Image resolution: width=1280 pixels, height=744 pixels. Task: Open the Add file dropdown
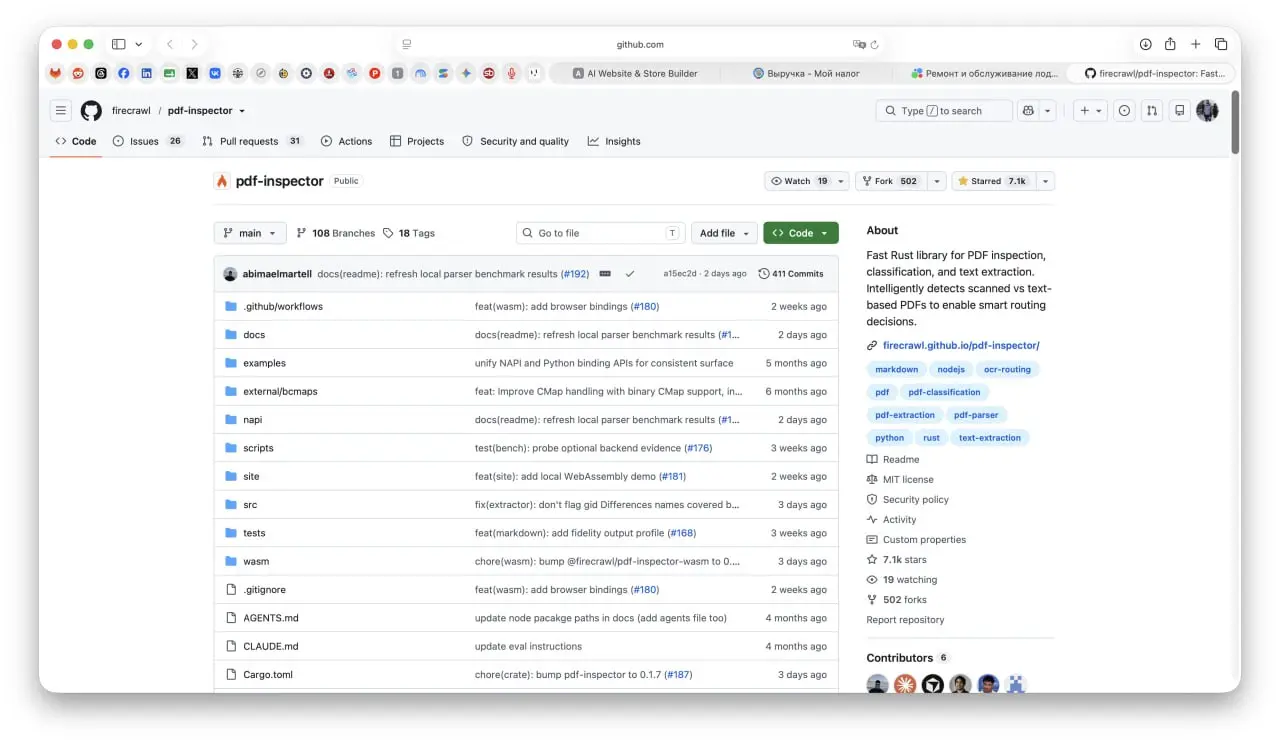[723, 233]
